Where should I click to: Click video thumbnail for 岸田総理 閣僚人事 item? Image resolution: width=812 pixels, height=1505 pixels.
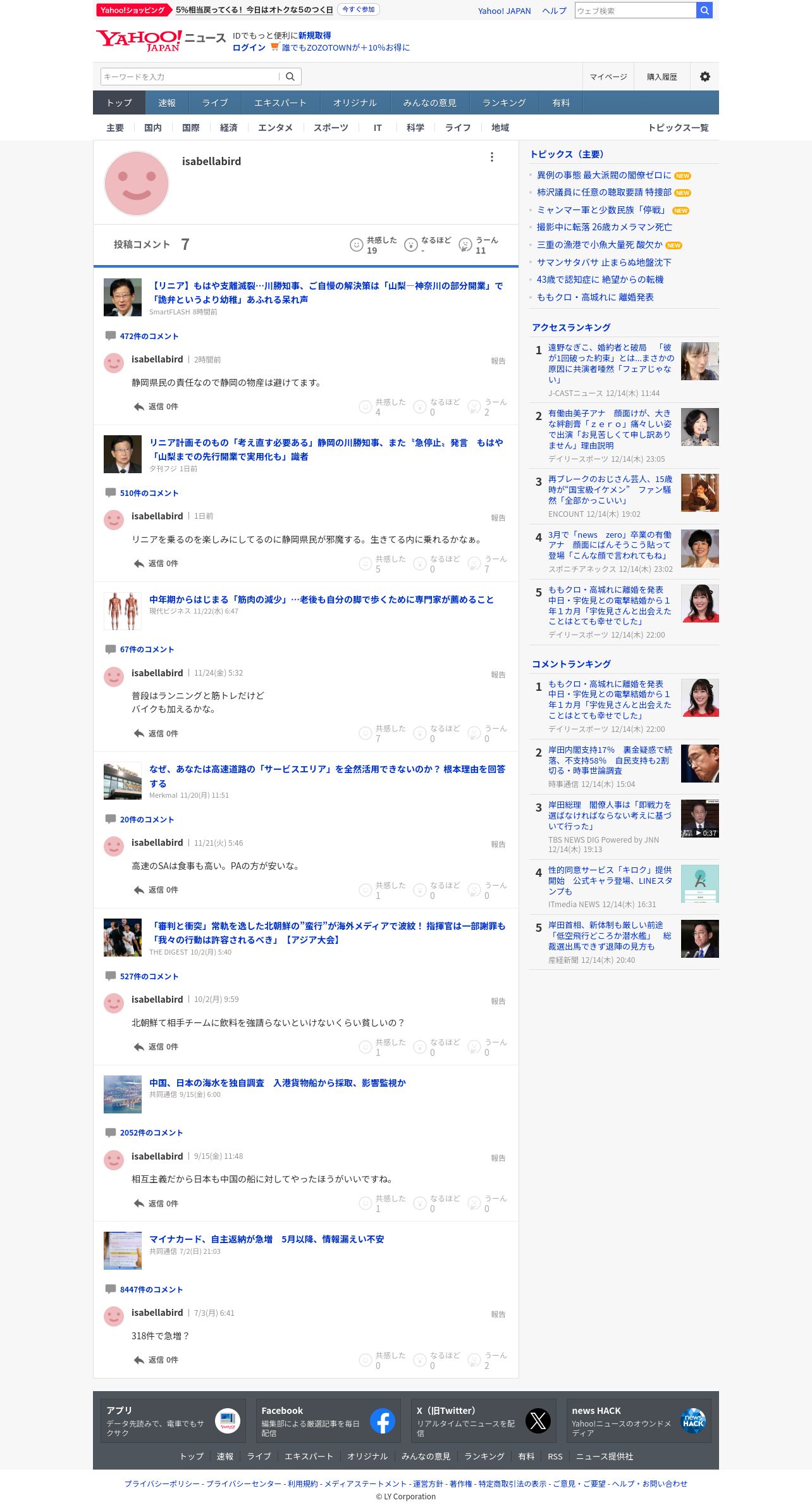click(700, 819)
